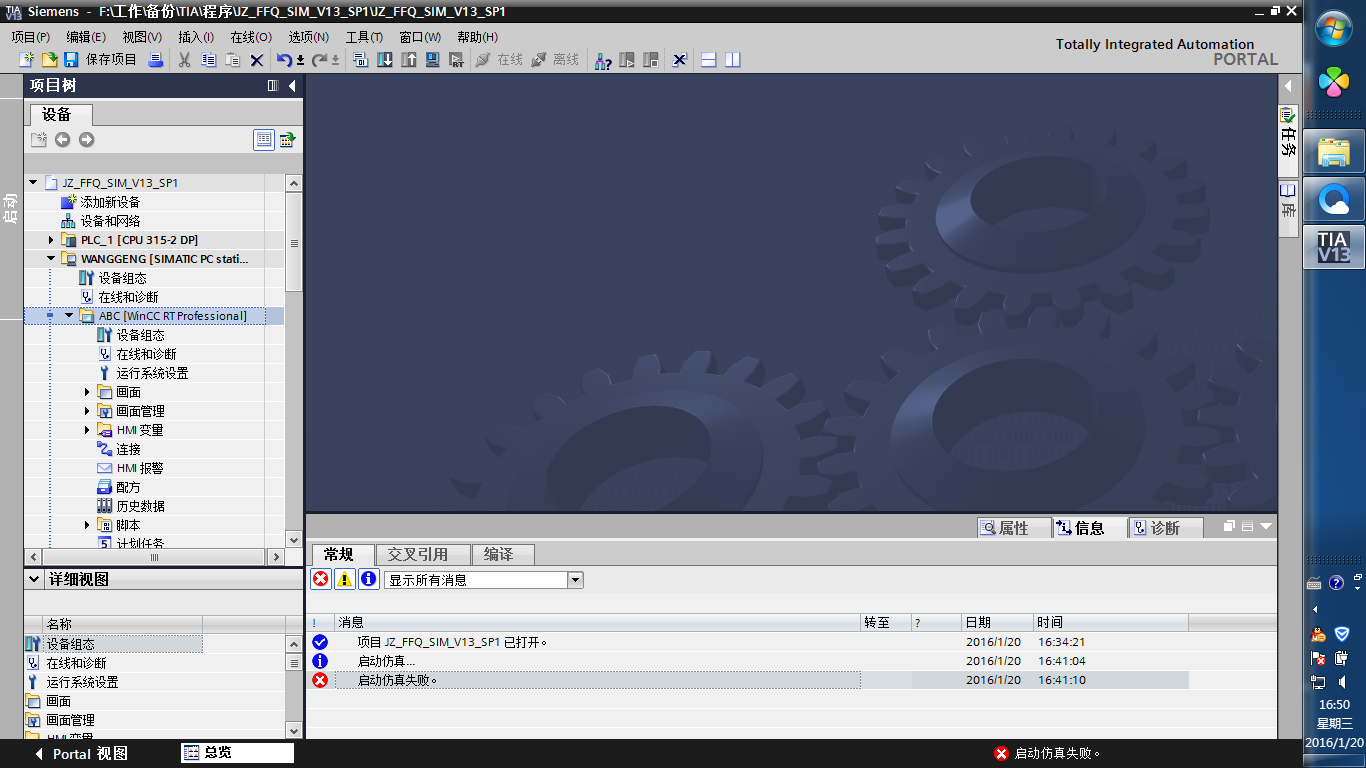Click the download to device icon
Image resolution: width=1366 pixels, height=768 pixels.
coord(385,60)
